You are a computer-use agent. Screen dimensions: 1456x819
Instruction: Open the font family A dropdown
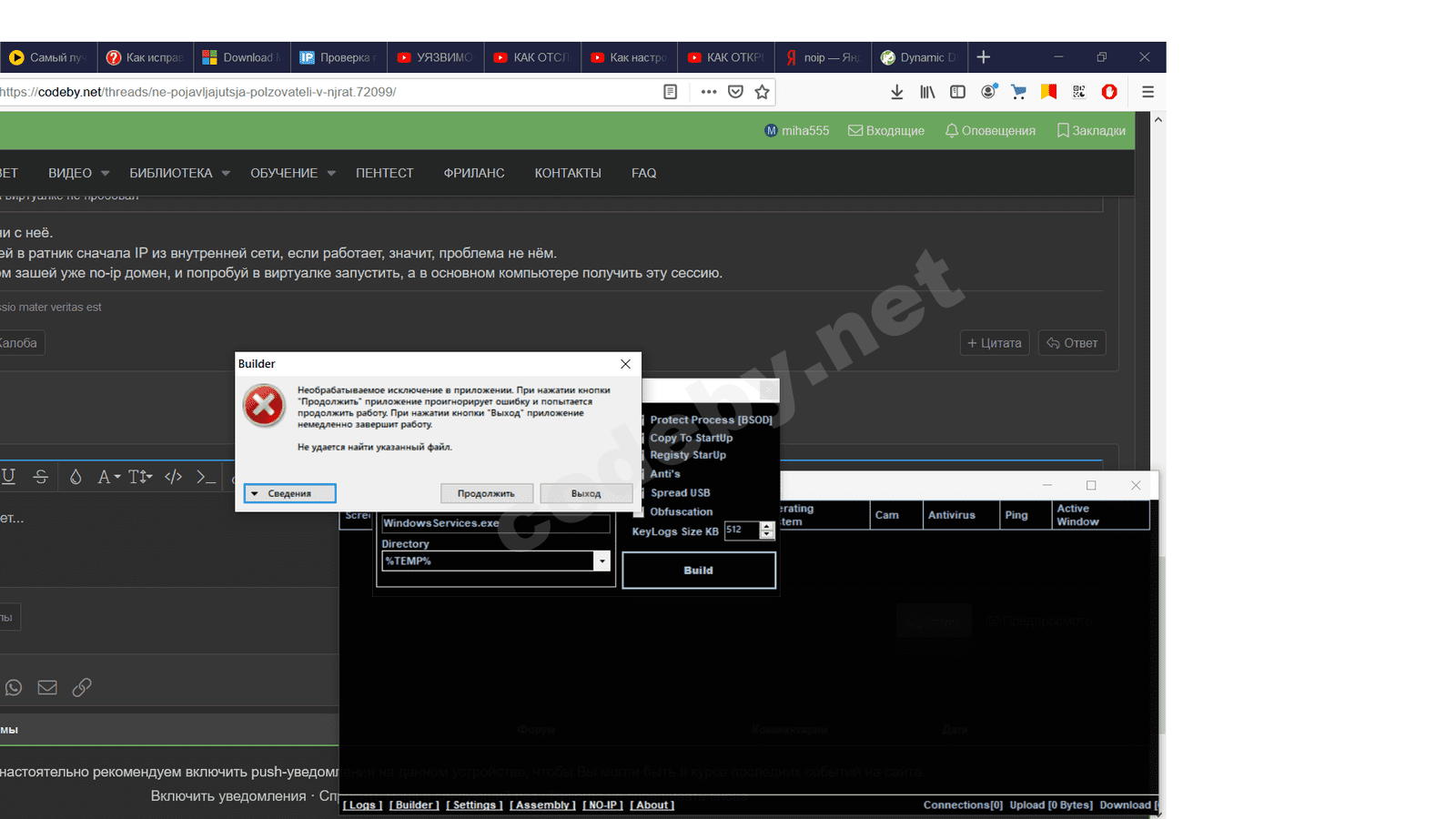point(109,476)
